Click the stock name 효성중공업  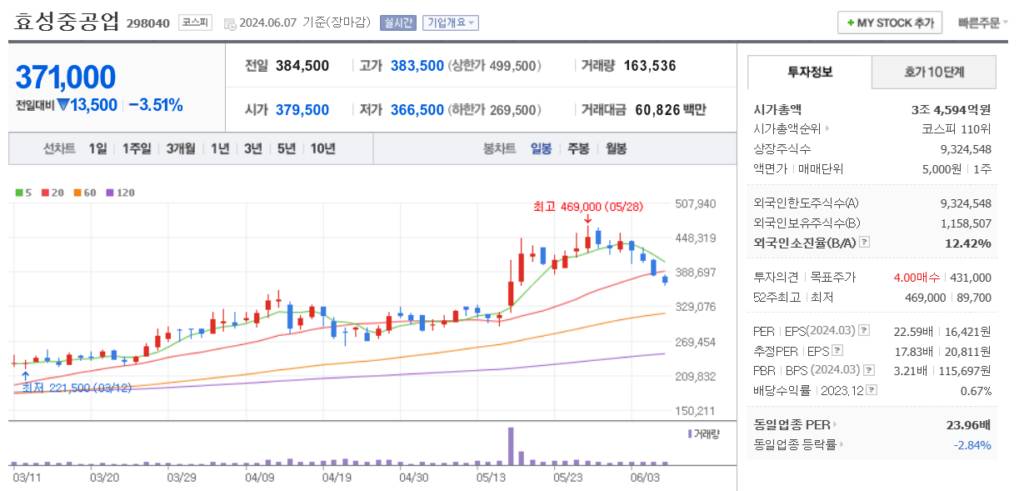tap(67, 22)
